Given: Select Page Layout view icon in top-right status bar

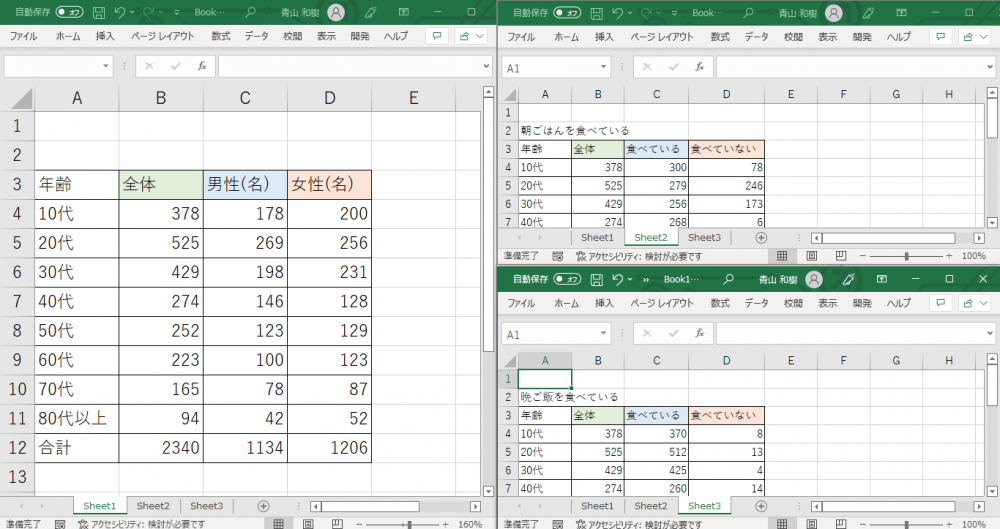Looking at the screenshot, I should tap(811, 256).
